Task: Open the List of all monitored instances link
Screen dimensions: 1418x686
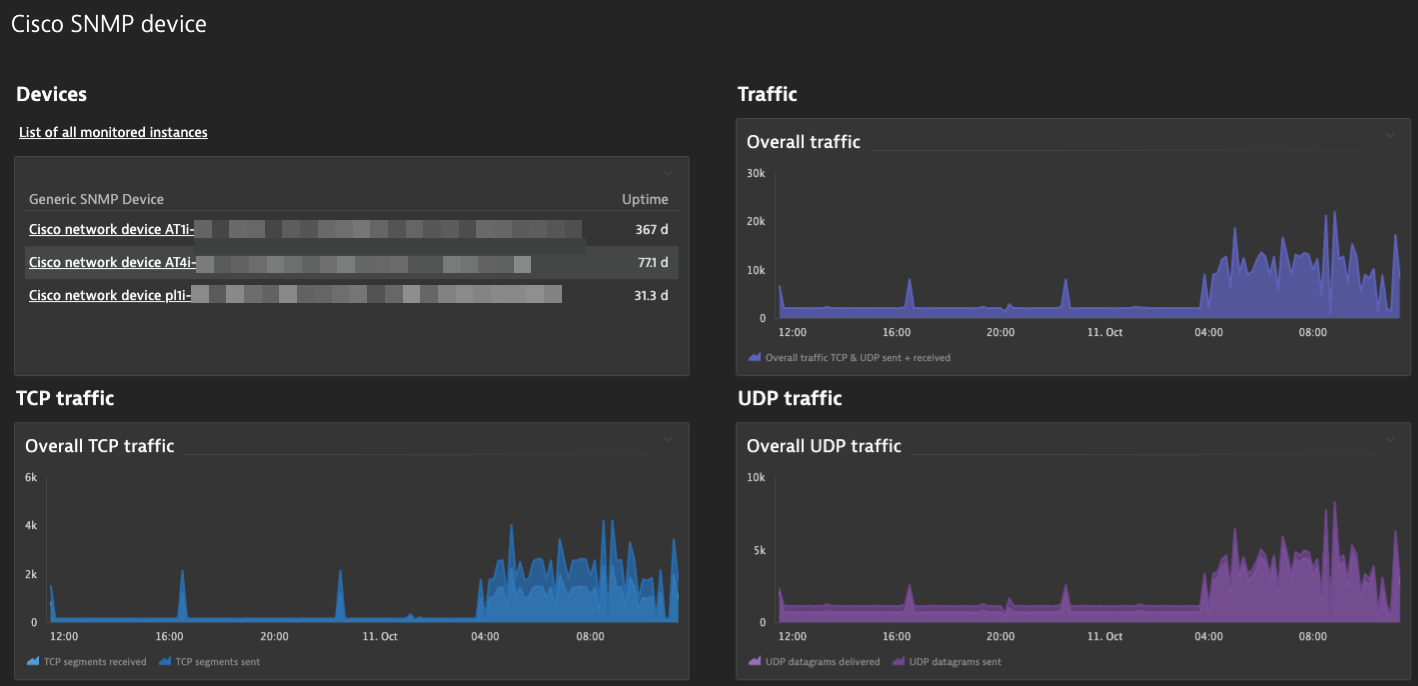Action: click(113, 132)
